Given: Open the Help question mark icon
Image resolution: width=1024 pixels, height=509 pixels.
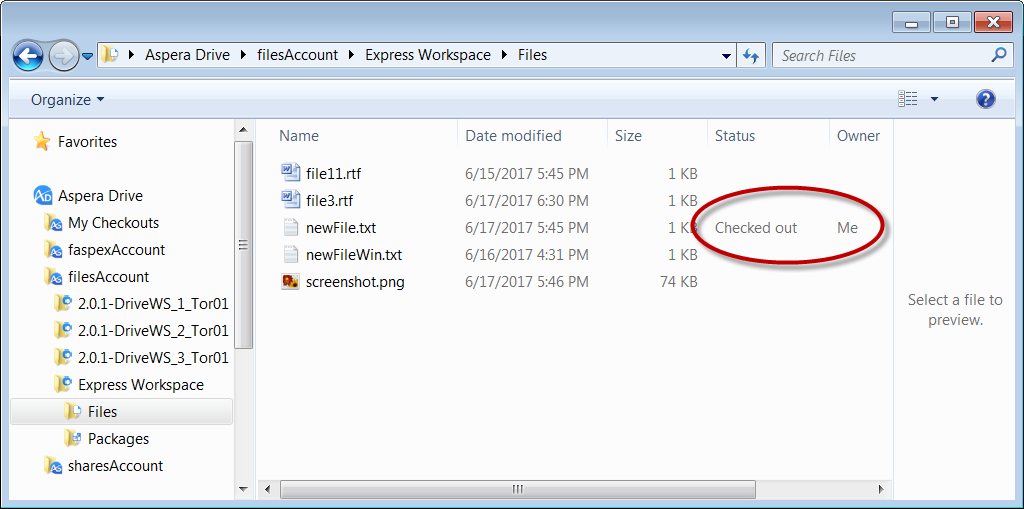Looking at the screenshot, I should pos(985,99).
